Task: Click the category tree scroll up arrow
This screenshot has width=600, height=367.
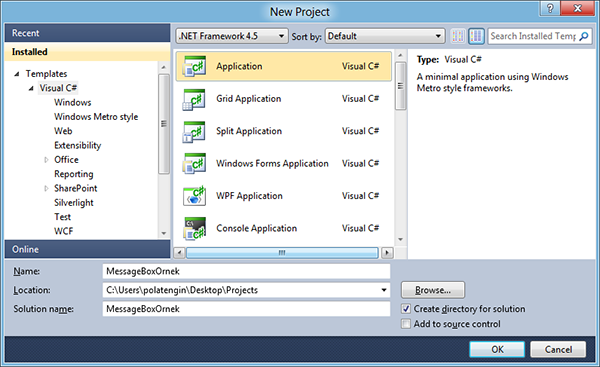Action: point(164,67)
